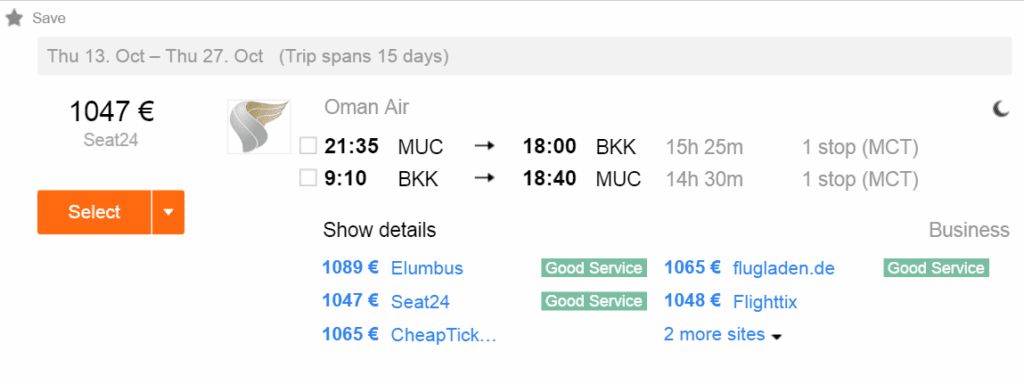Image resolution: width=1024 pixels, height=384 pixels.
Task: Click Show details to expand itinerary
Action: (x=379, y=230)
